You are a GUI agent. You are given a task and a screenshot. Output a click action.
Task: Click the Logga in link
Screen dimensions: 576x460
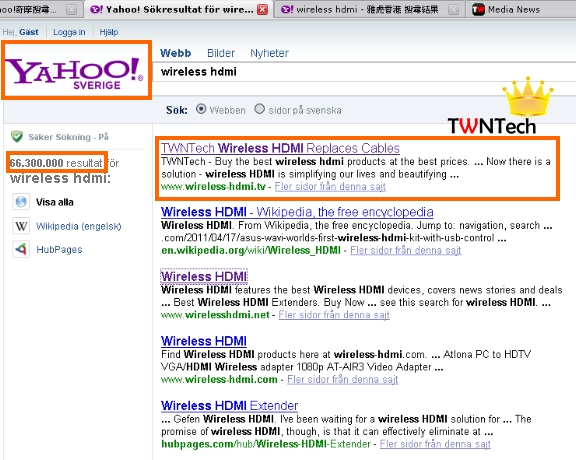pos(69,32)
